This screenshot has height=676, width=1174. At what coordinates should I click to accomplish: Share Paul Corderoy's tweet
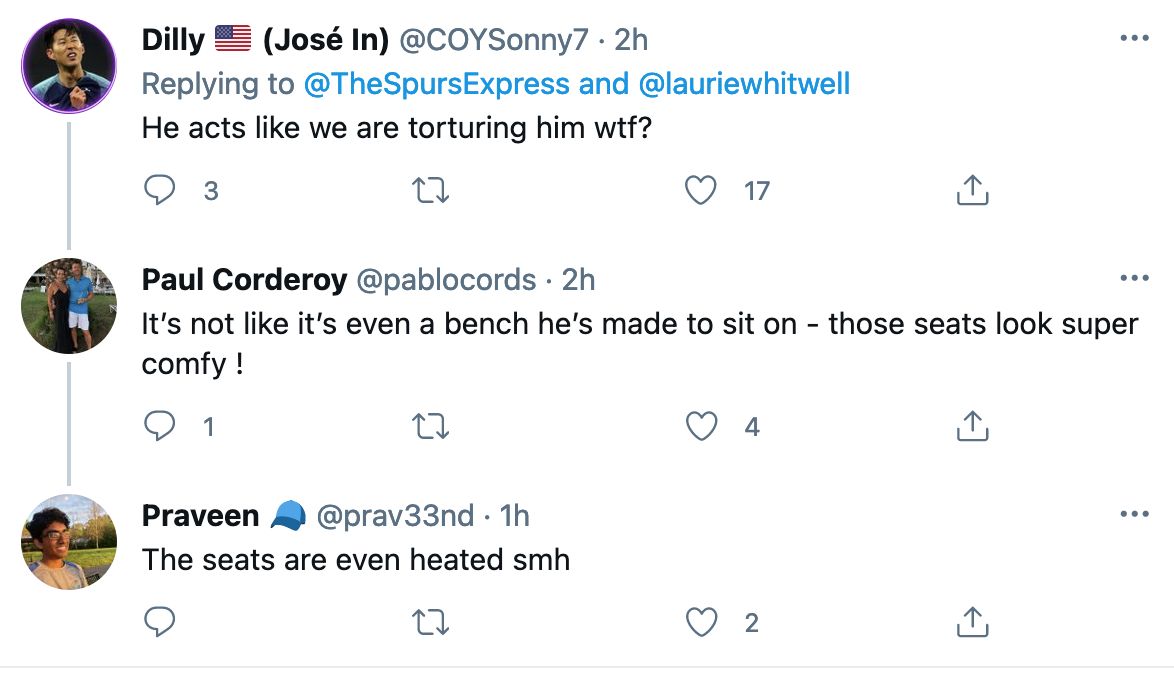click(972, 427)
